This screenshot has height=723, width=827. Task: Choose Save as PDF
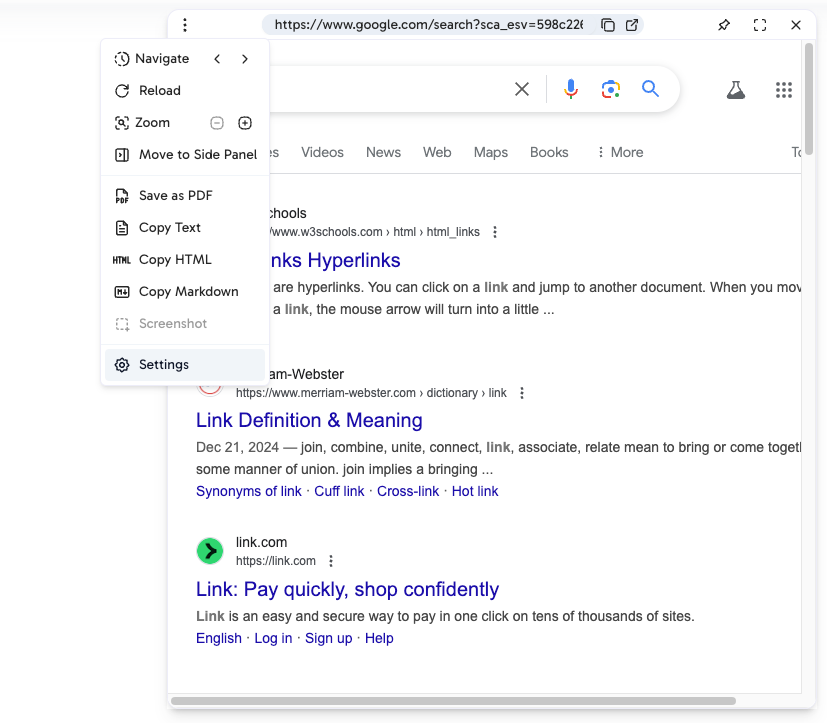[x=175, y=196]
